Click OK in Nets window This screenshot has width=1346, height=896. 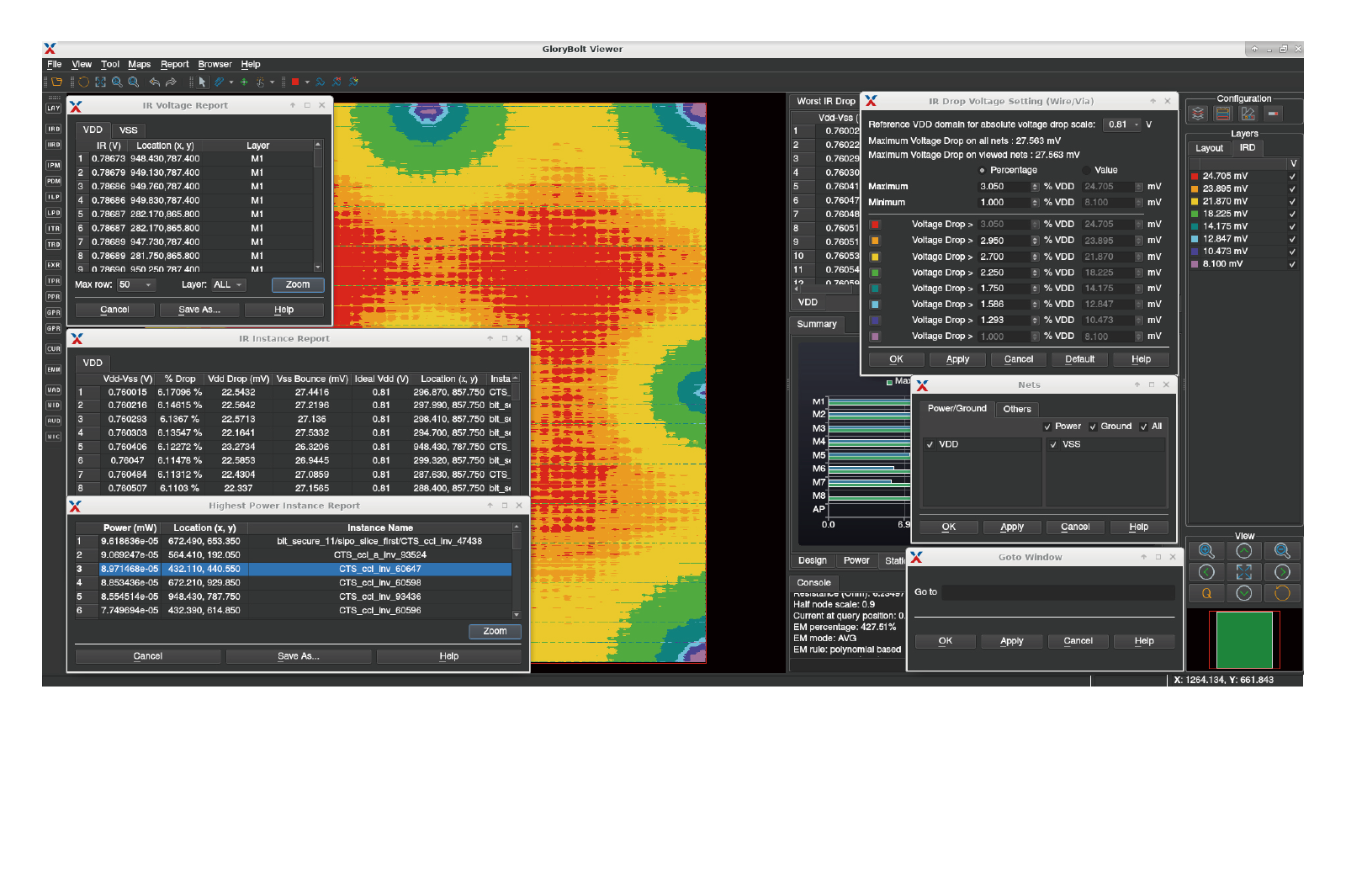pos(949,528)
